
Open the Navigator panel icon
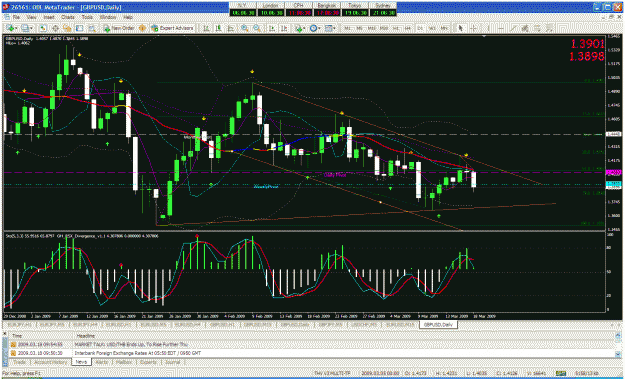tap(67, 28)
